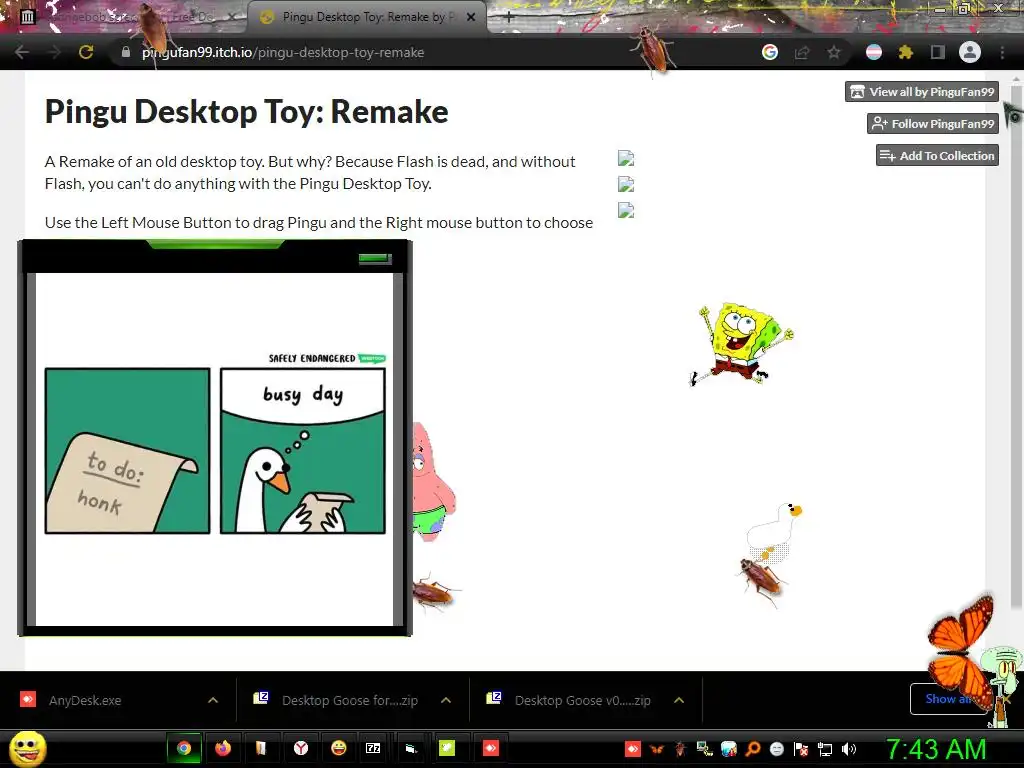Viewport: 1024px width, 768px height.
Task: Close the Pingu Desktop Toy tab
Action: [471, 17]
